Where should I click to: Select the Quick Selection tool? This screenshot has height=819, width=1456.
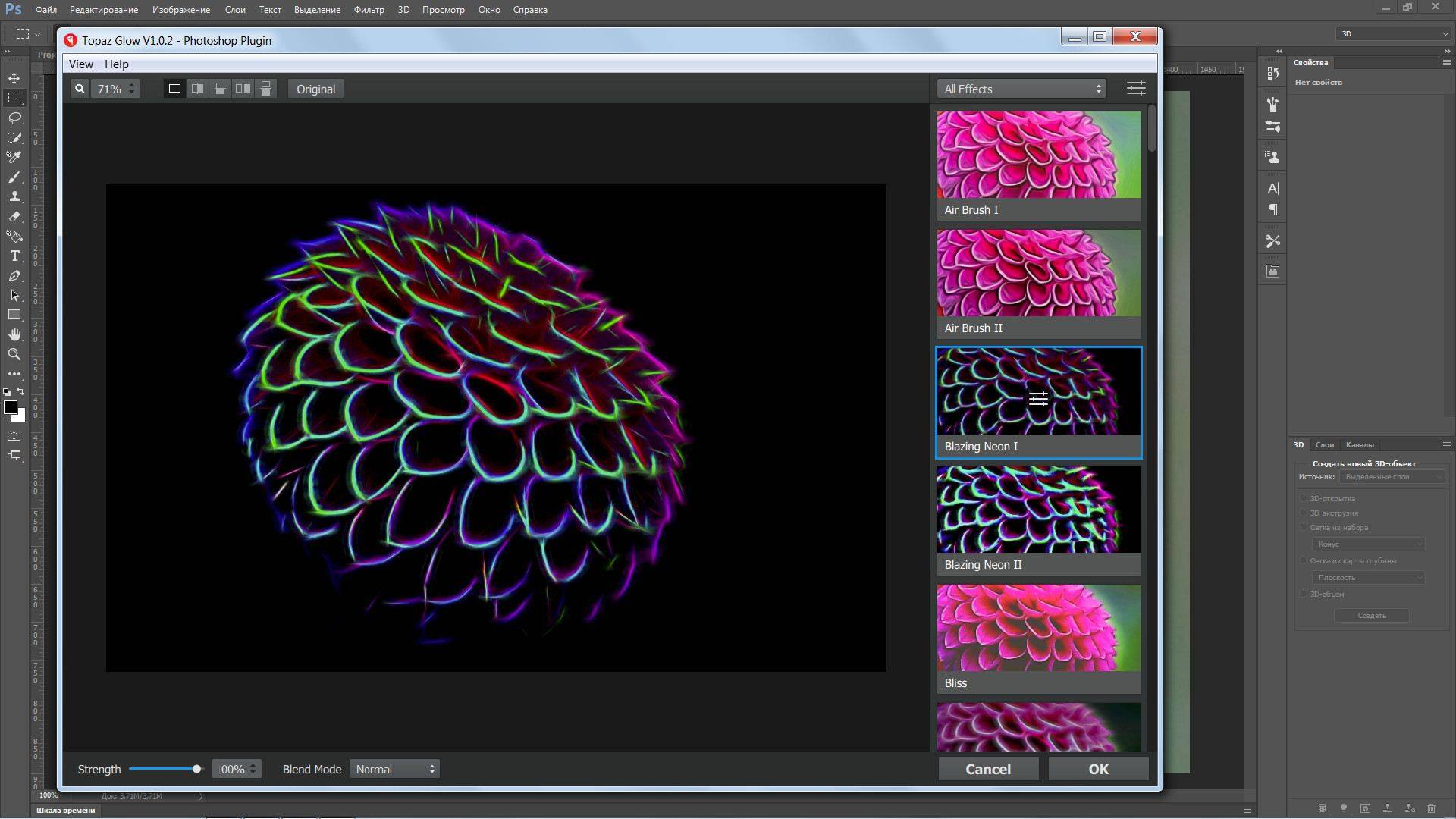[x=14, y=137]
